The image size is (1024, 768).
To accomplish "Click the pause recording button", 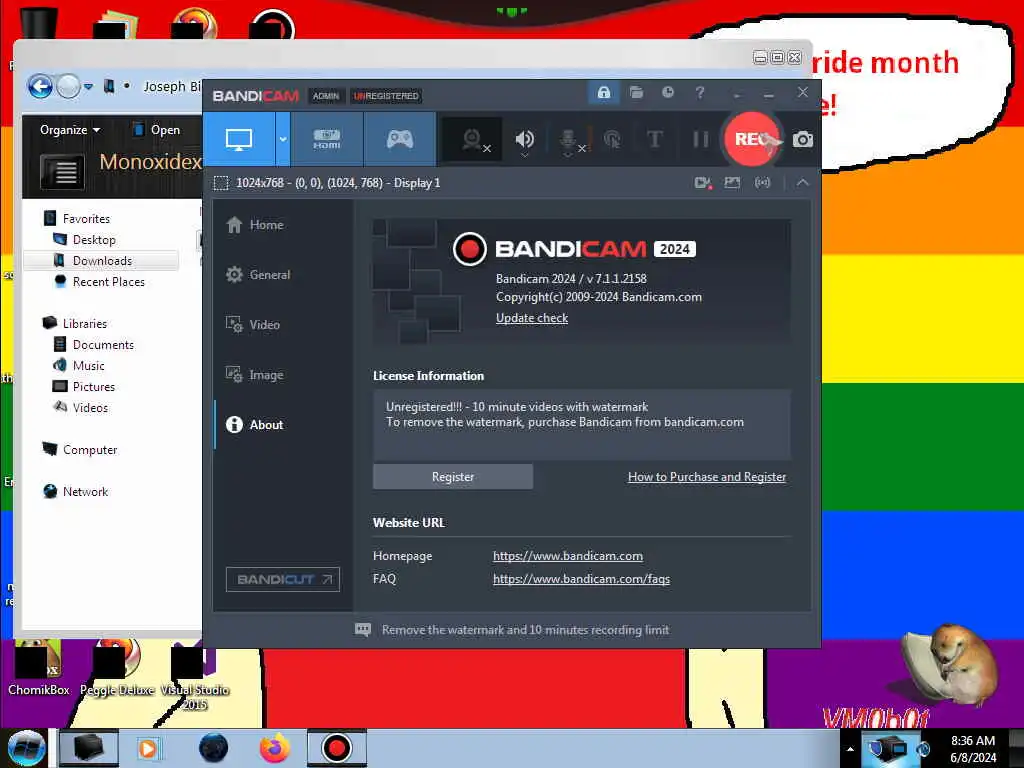I will coord(700,139).
